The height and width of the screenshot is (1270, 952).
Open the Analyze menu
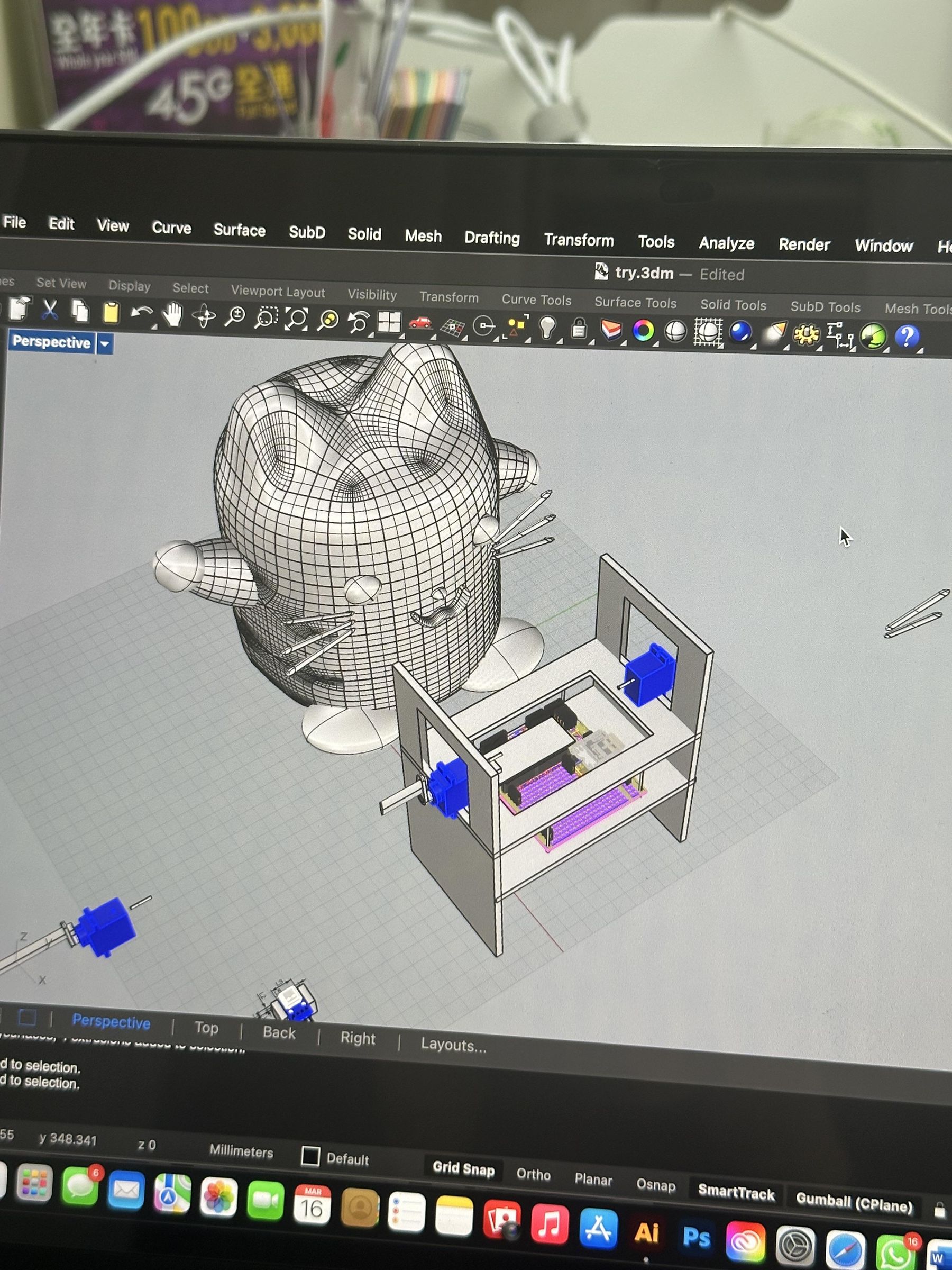pyautogui.click(x=727, y=243)
